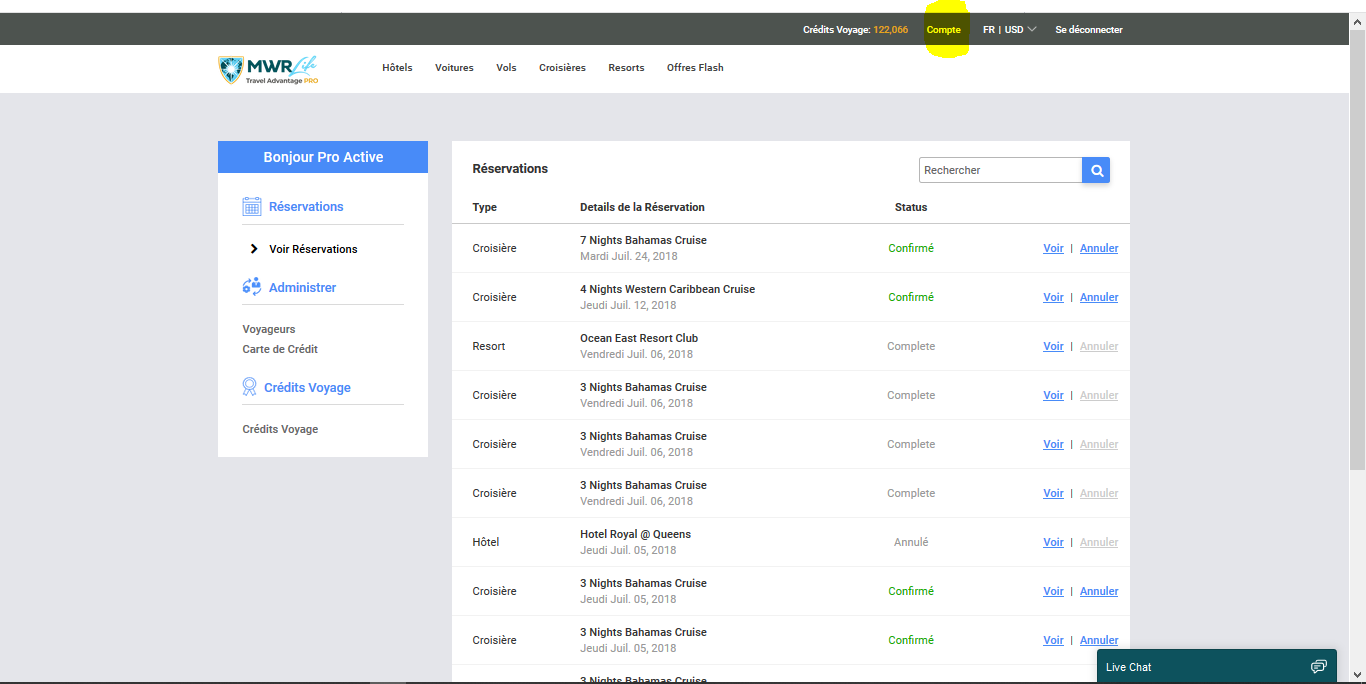1366x684 pixels.
Task: Open Carte de Crédit in sidebar
Action: [x=280, y=349]
